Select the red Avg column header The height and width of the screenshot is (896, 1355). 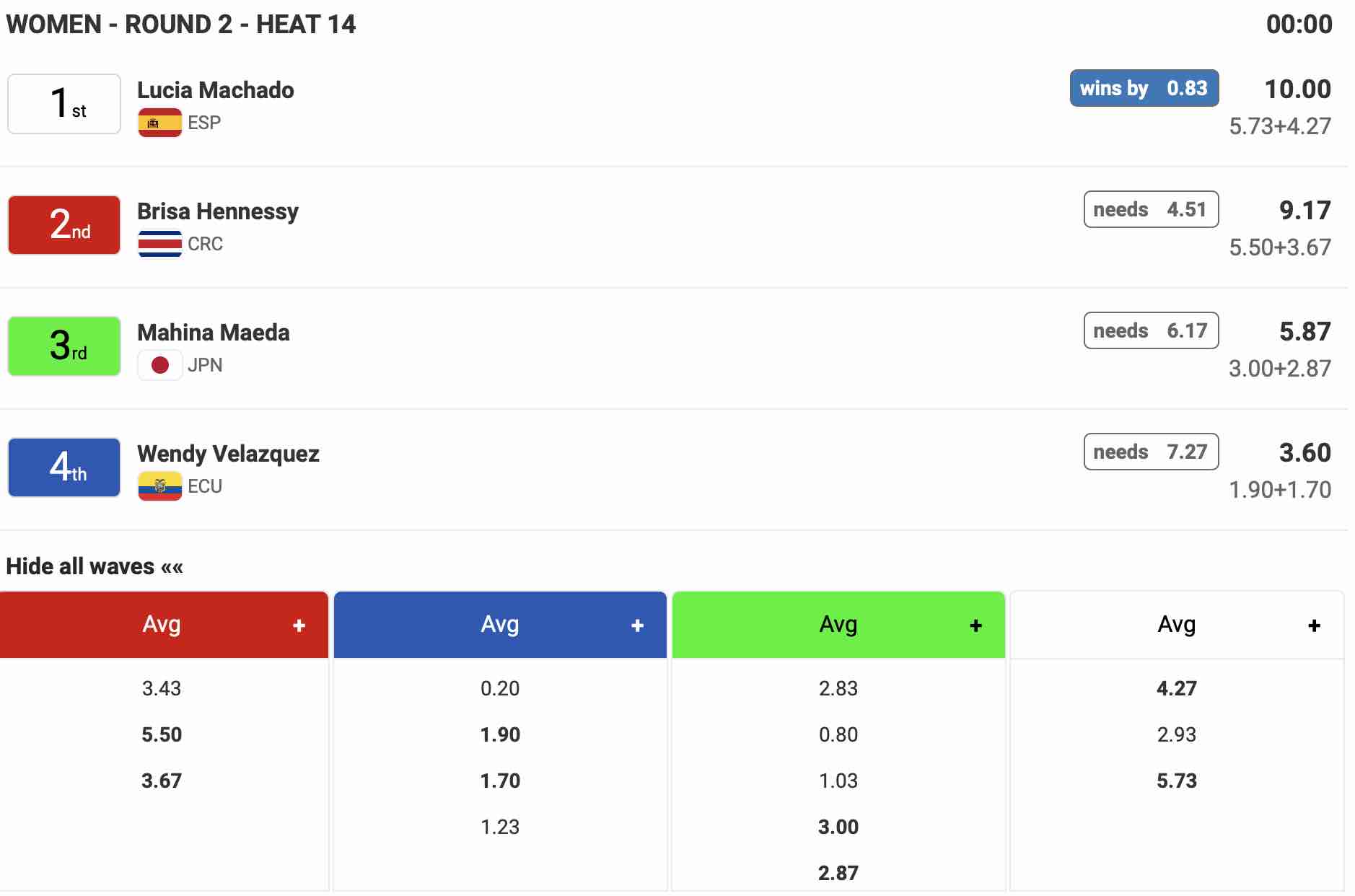click(162, 625)
